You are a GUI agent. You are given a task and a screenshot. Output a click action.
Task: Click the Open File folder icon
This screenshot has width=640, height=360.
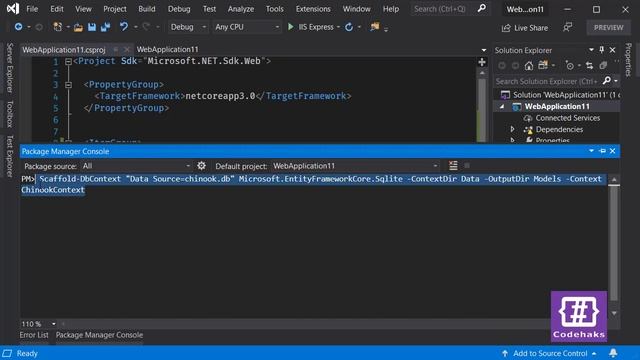click(78, 27)
